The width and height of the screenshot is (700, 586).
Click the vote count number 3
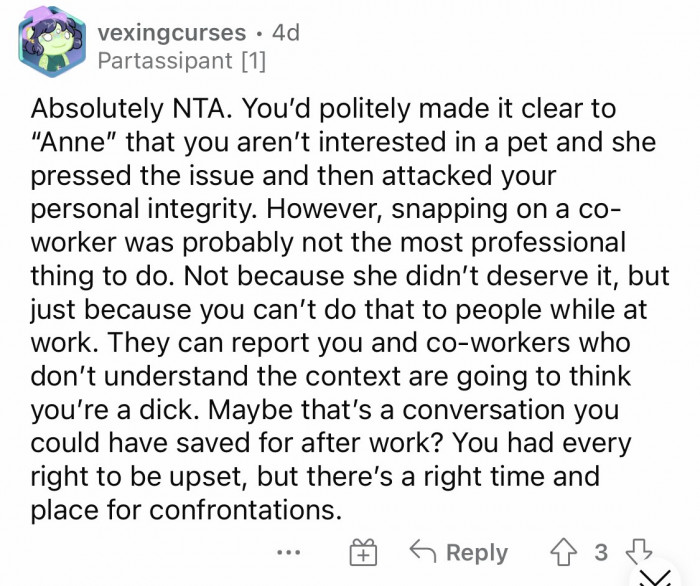tap(601, 552)
